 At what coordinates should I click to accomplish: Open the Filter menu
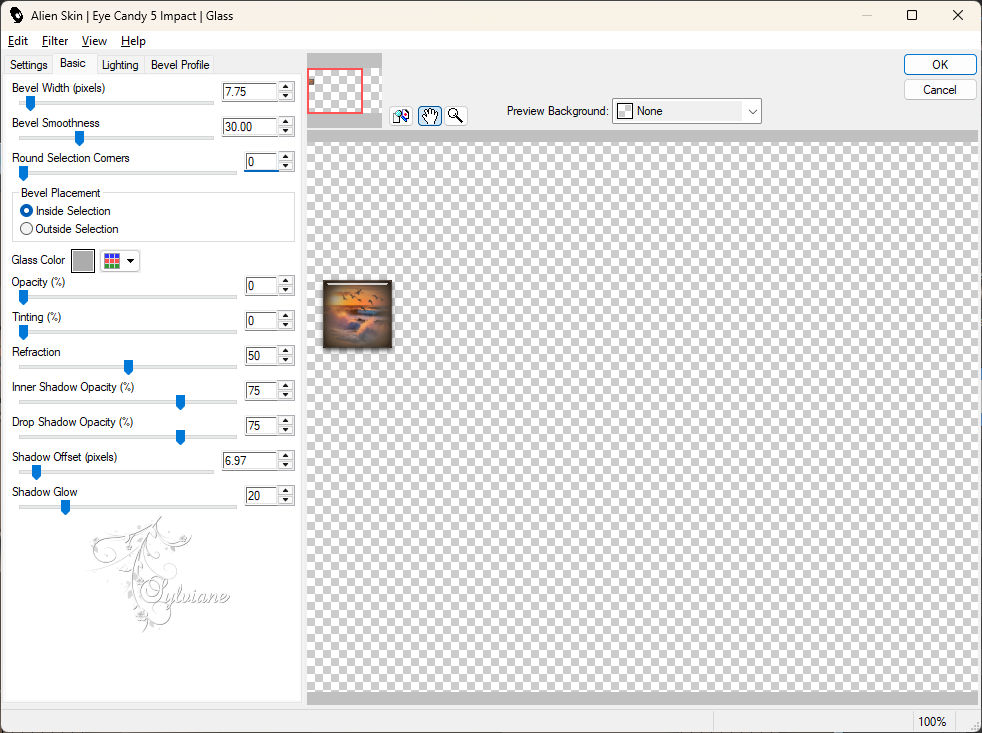pos(54,41)
